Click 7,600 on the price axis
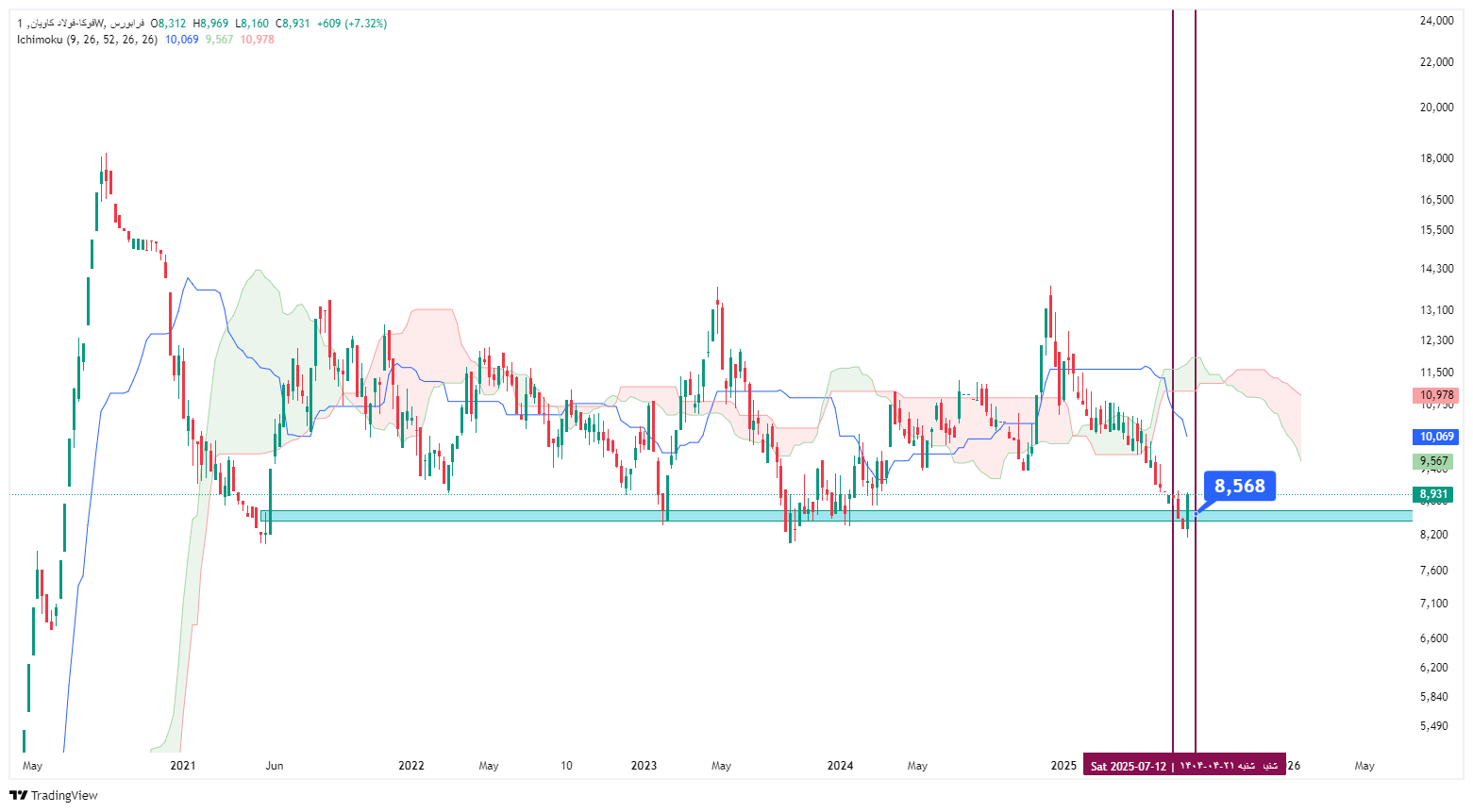This screenshot has width=1473, height=812. 1433,571
